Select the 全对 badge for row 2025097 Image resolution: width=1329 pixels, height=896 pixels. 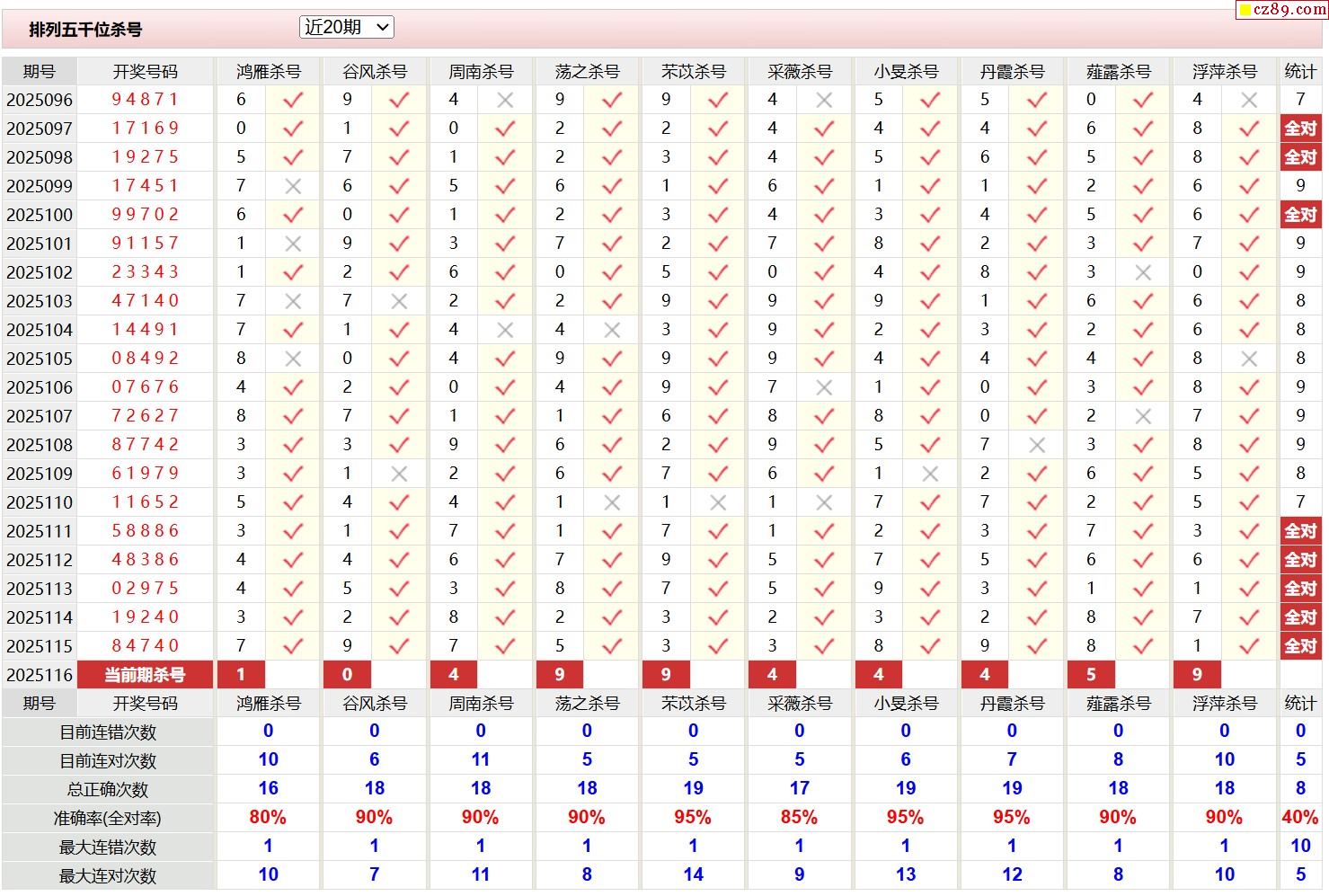1300,129
